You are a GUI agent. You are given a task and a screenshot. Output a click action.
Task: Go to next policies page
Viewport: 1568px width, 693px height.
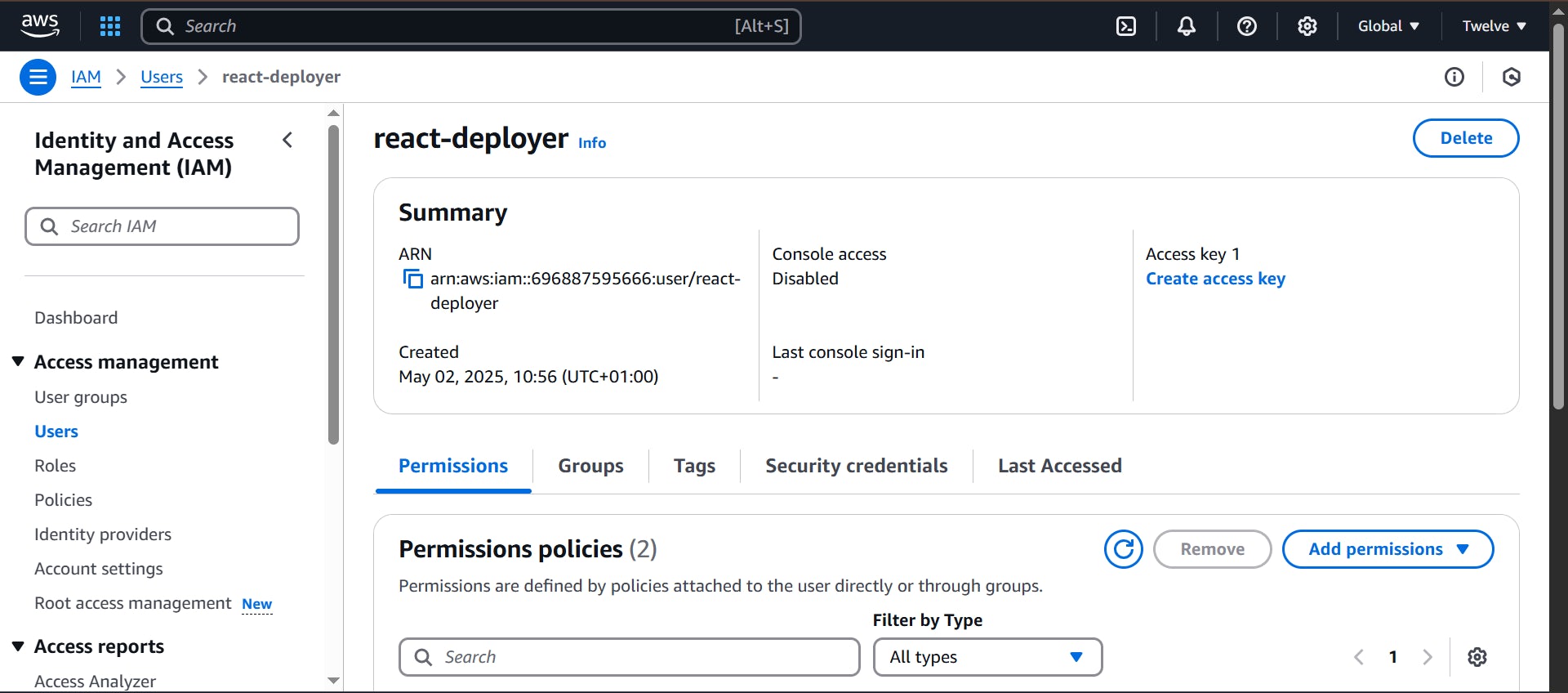click(1428, 657)
